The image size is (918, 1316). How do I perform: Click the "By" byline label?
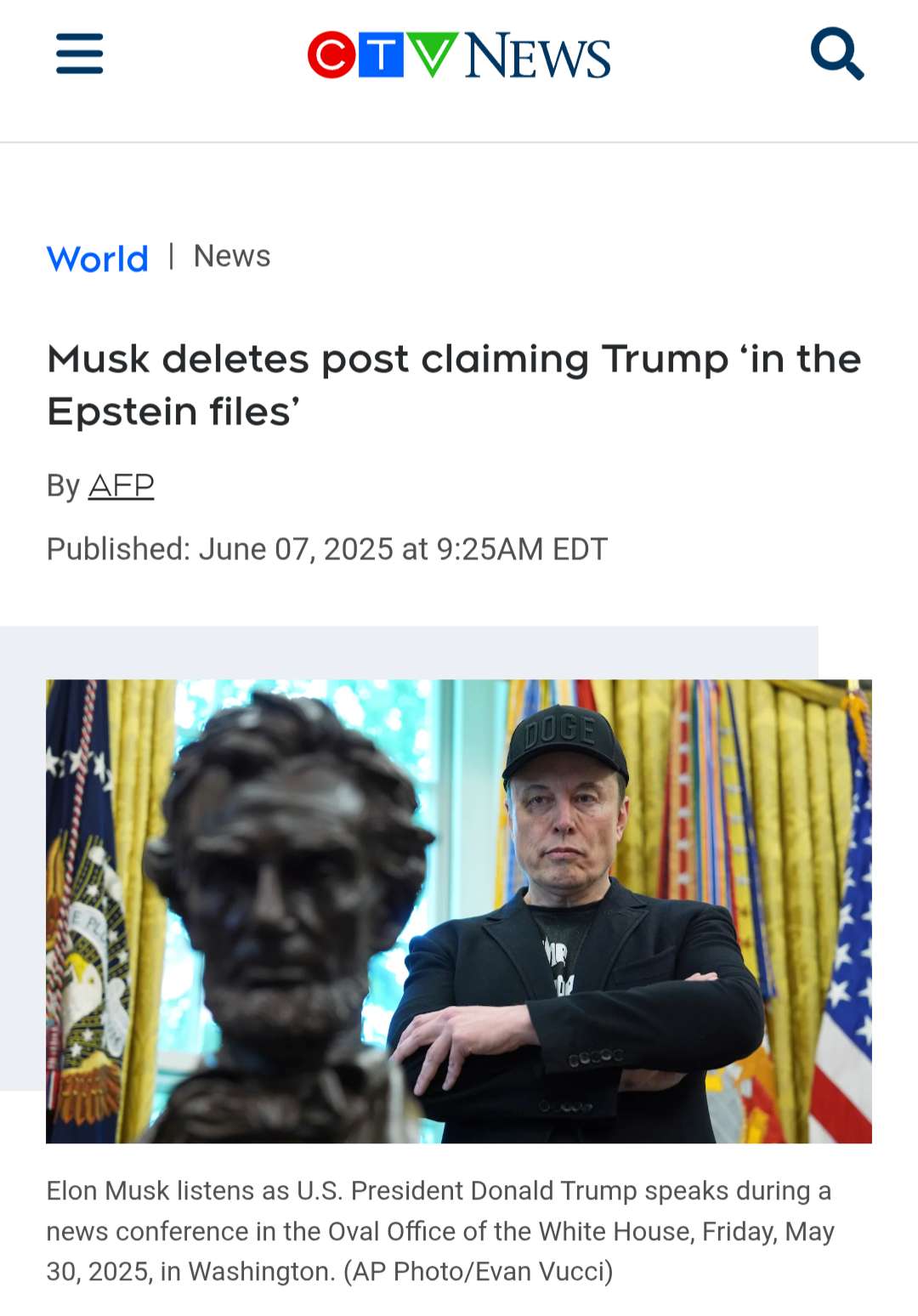pos(63,486)
